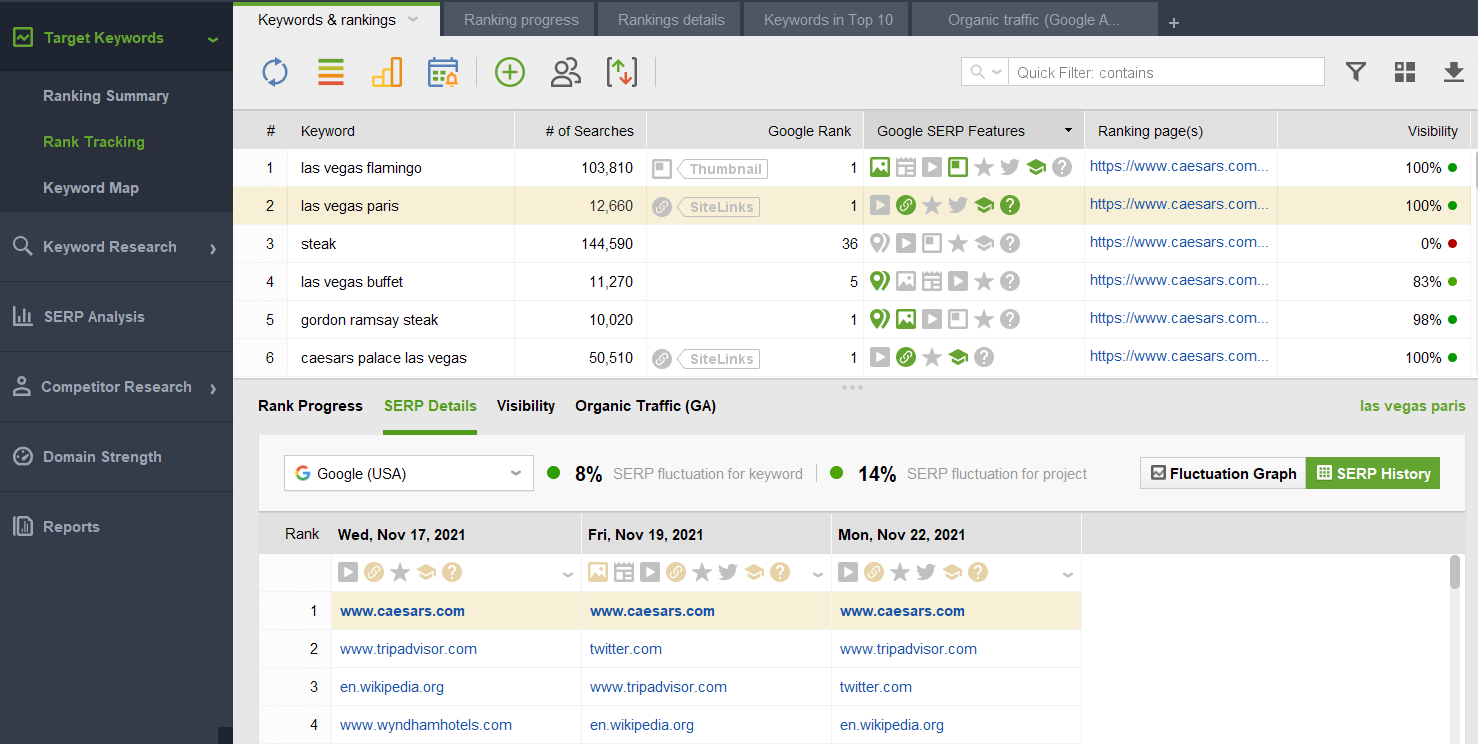Switch to the Keywords in Top 10 tab
This screenshot has height=744, width=1478.
tap(828, 20)
